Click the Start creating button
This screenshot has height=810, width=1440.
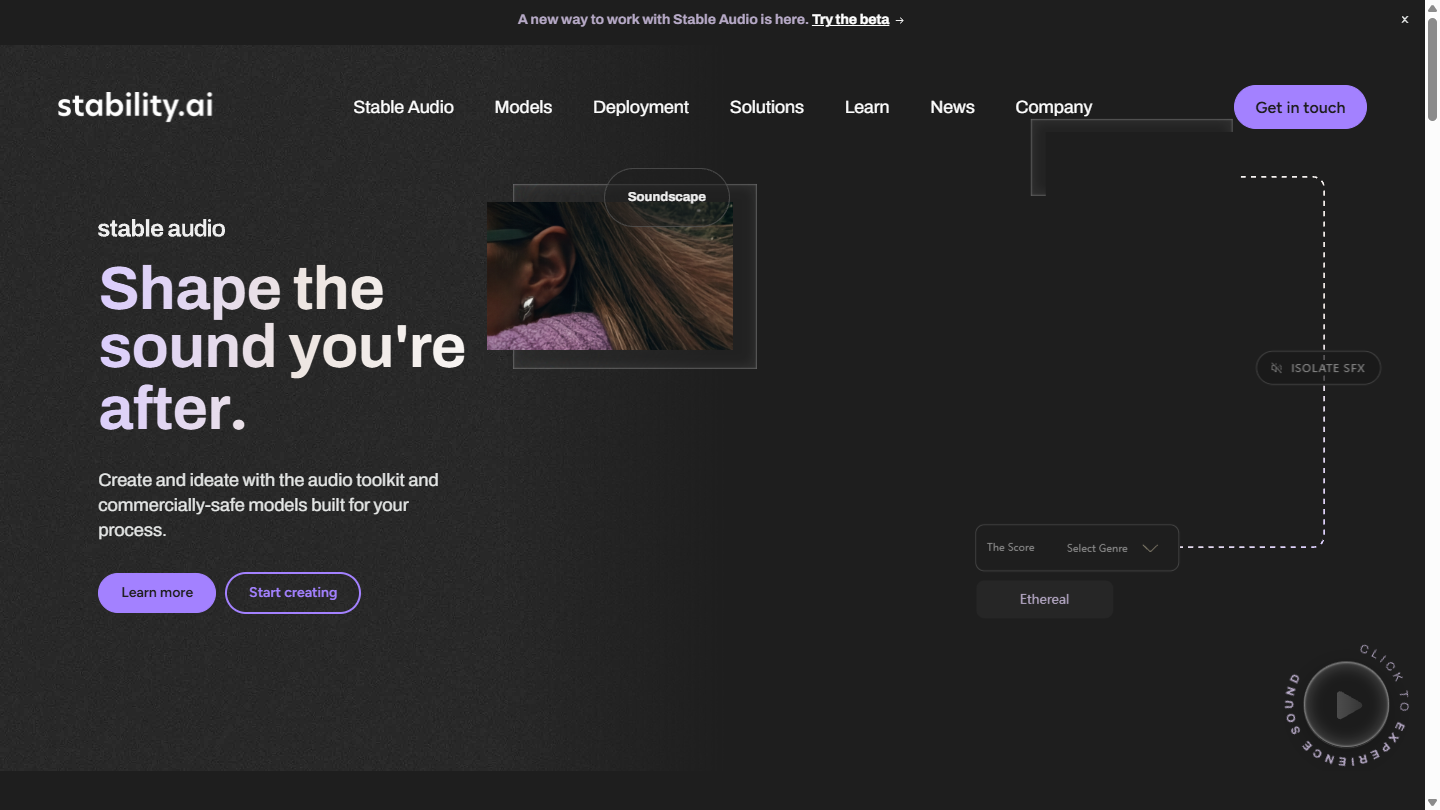pos(293,593)
